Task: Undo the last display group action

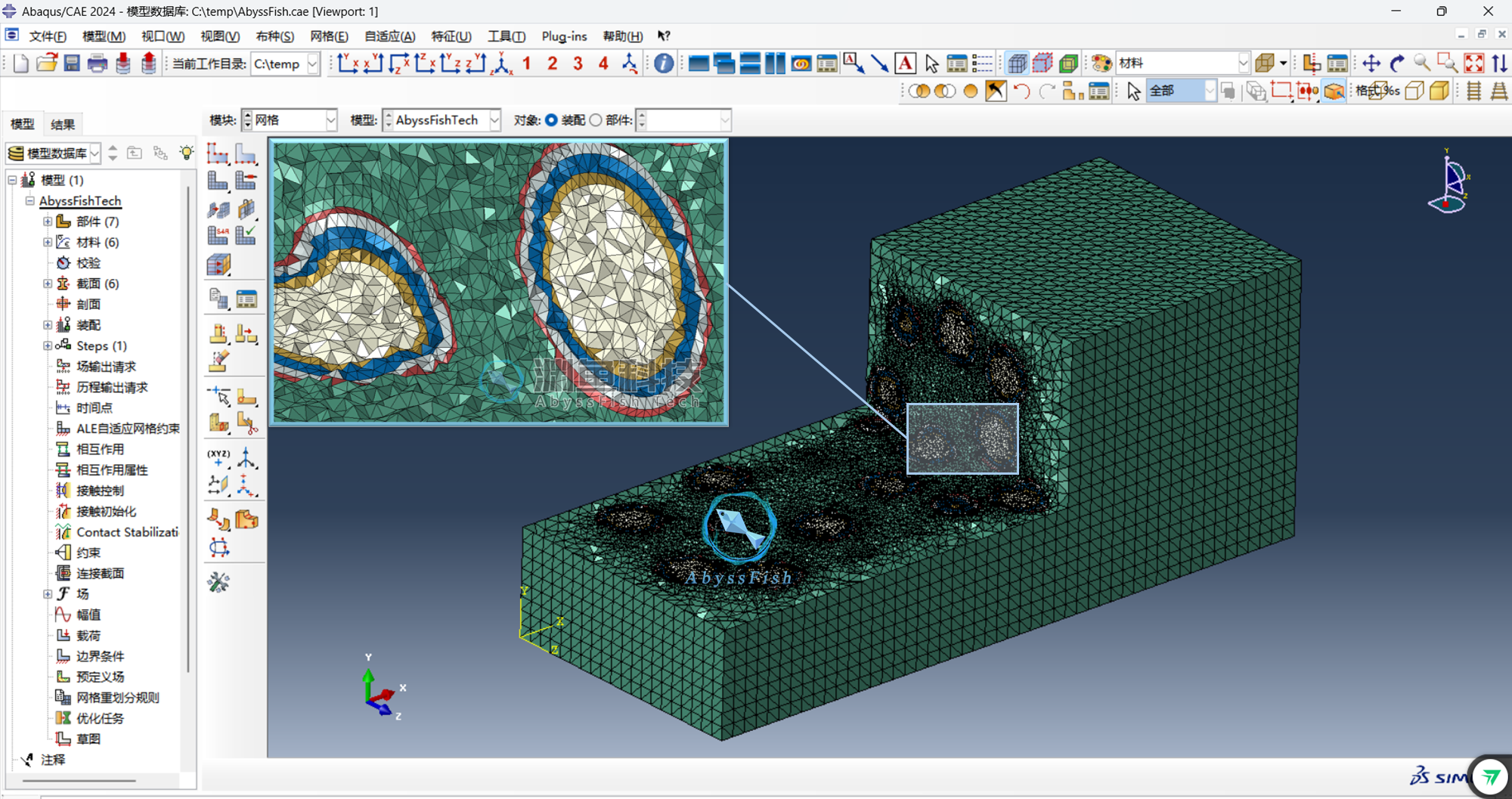Action: tap(1021, 91)
